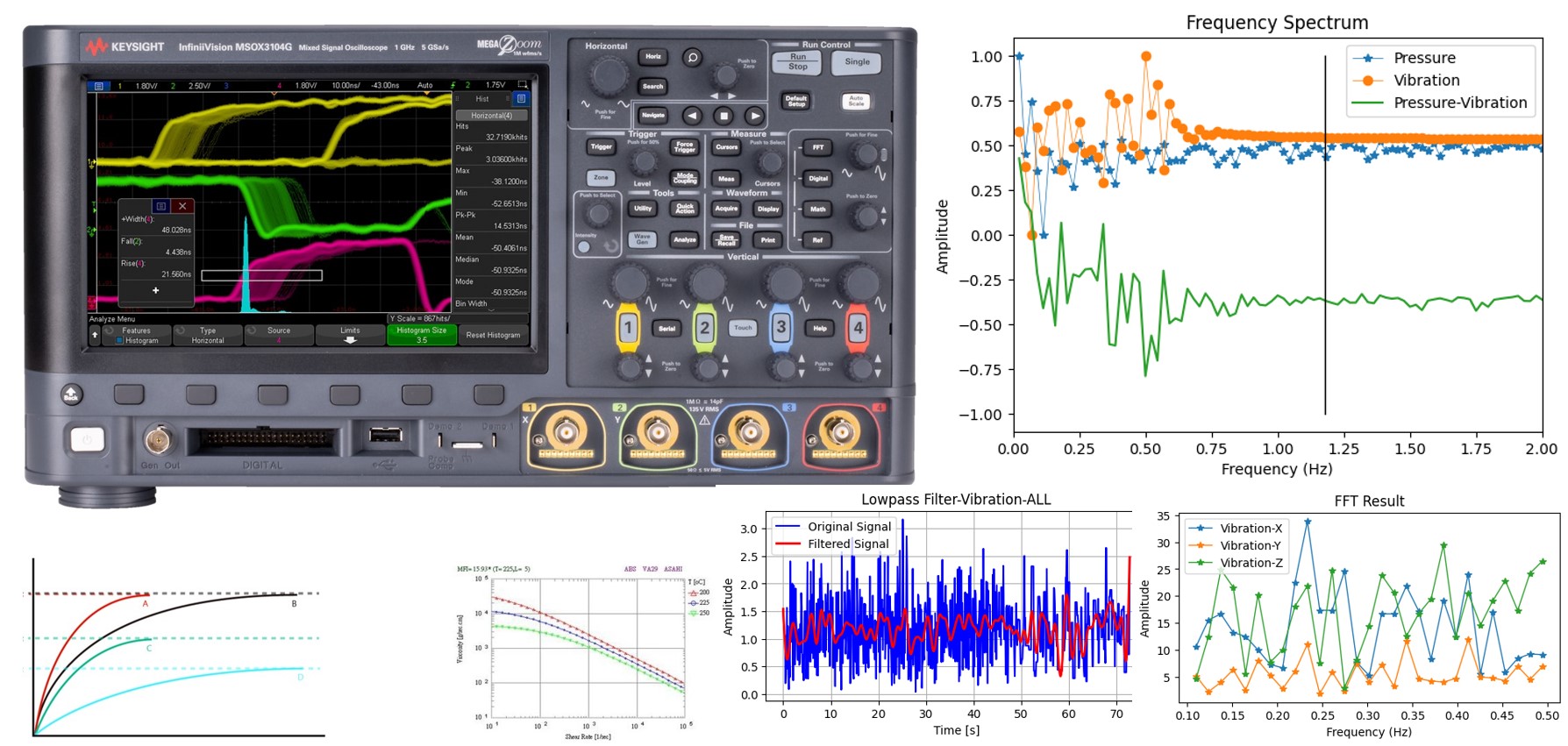
Task: Push the Meas key
Action: 727,179
